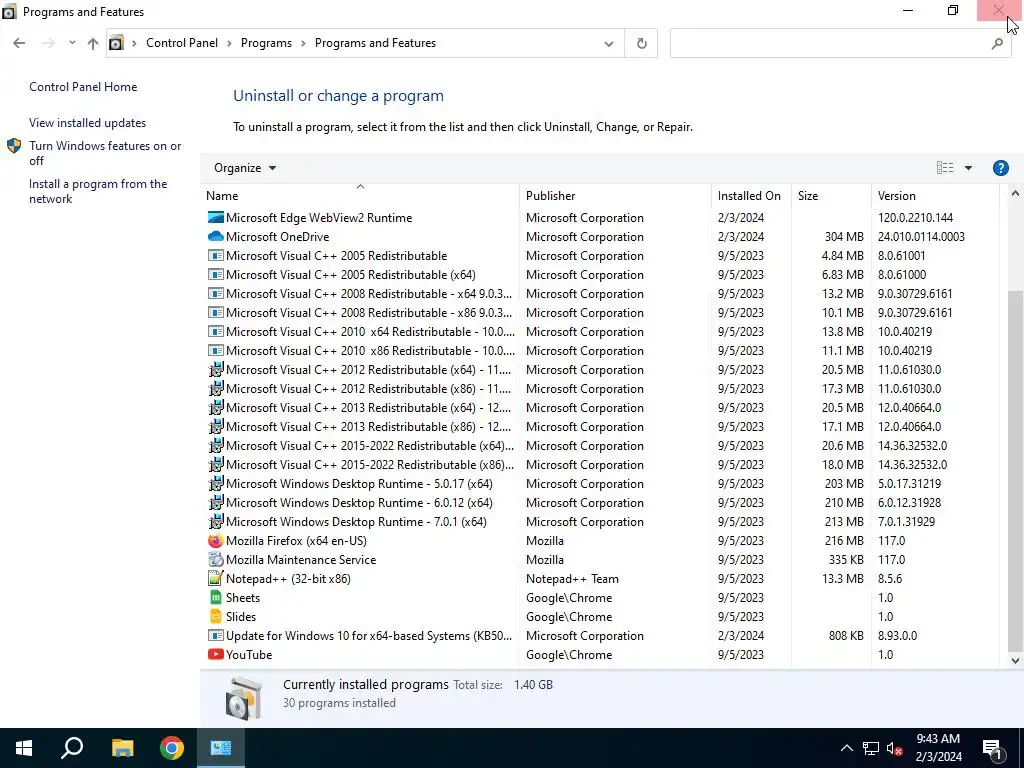Click the Visual C++ 2005 Redistributable (x64) icon
Screen dimensions: 1024x768
coord(216,274)
